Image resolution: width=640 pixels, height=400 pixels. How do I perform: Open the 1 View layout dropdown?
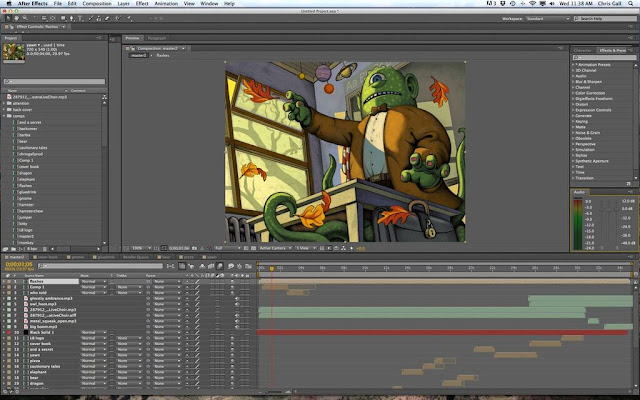[x=306, y=248]
